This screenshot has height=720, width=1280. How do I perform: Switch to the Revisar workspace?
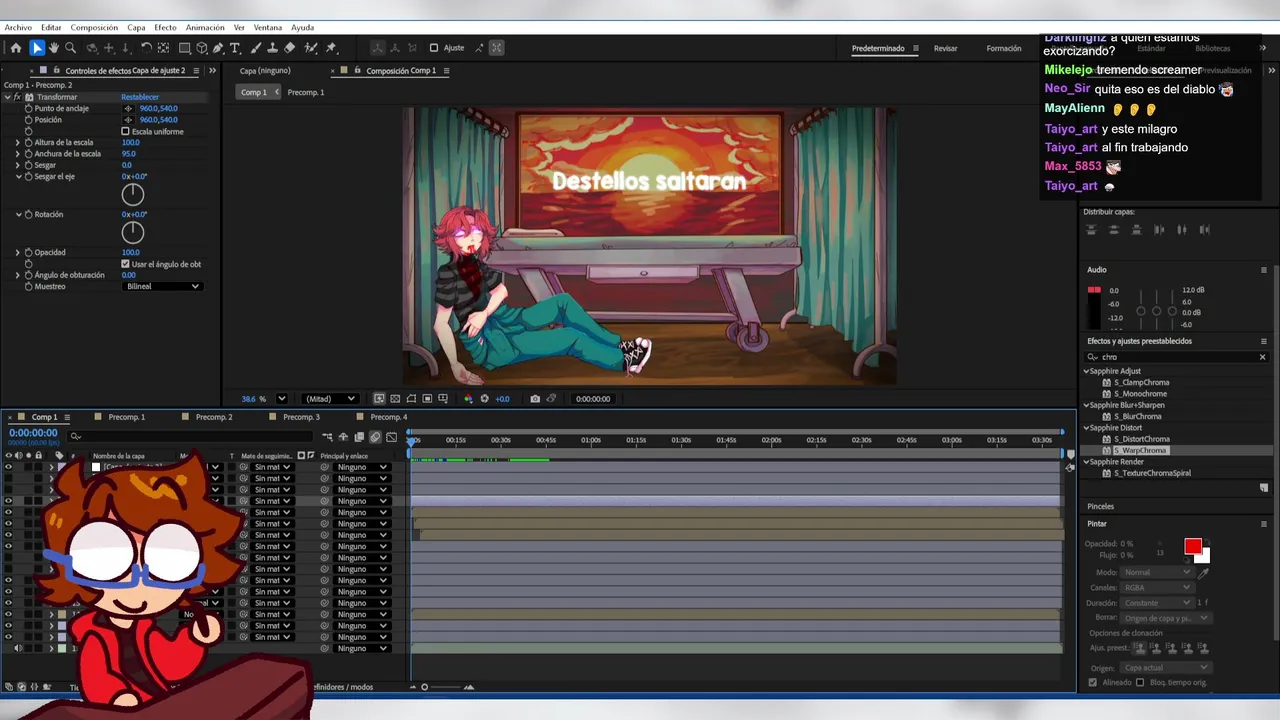coord(945,48)
